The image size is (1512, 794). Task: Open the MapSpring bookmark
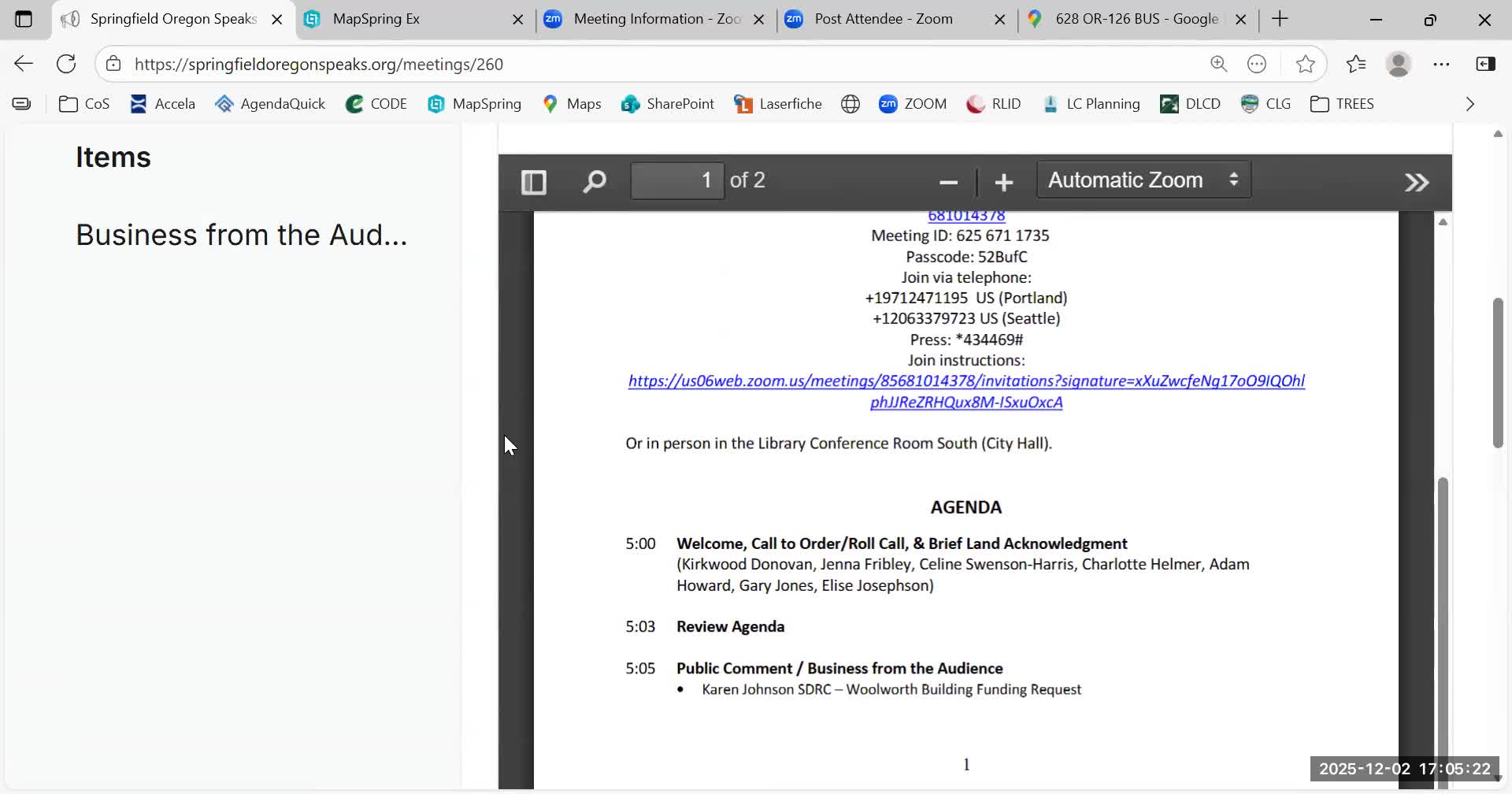[x=475, y=104]
